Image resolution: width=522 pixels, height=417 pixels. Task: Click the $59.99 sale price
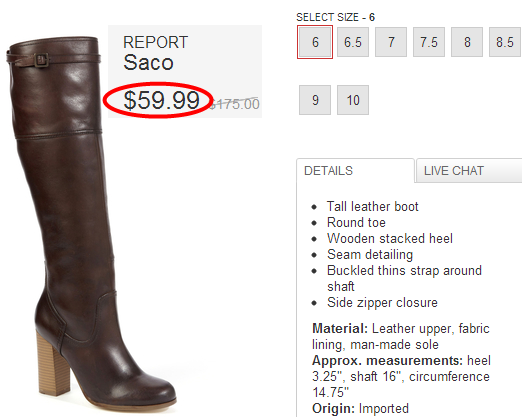pyautogui.click(x=161, y=100)
